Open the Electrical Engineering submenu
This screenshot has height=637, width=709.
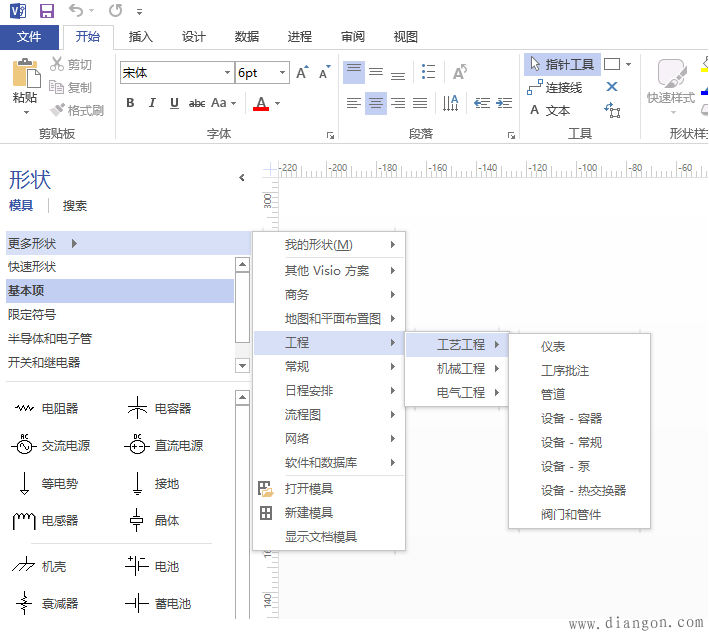(457, 392)
